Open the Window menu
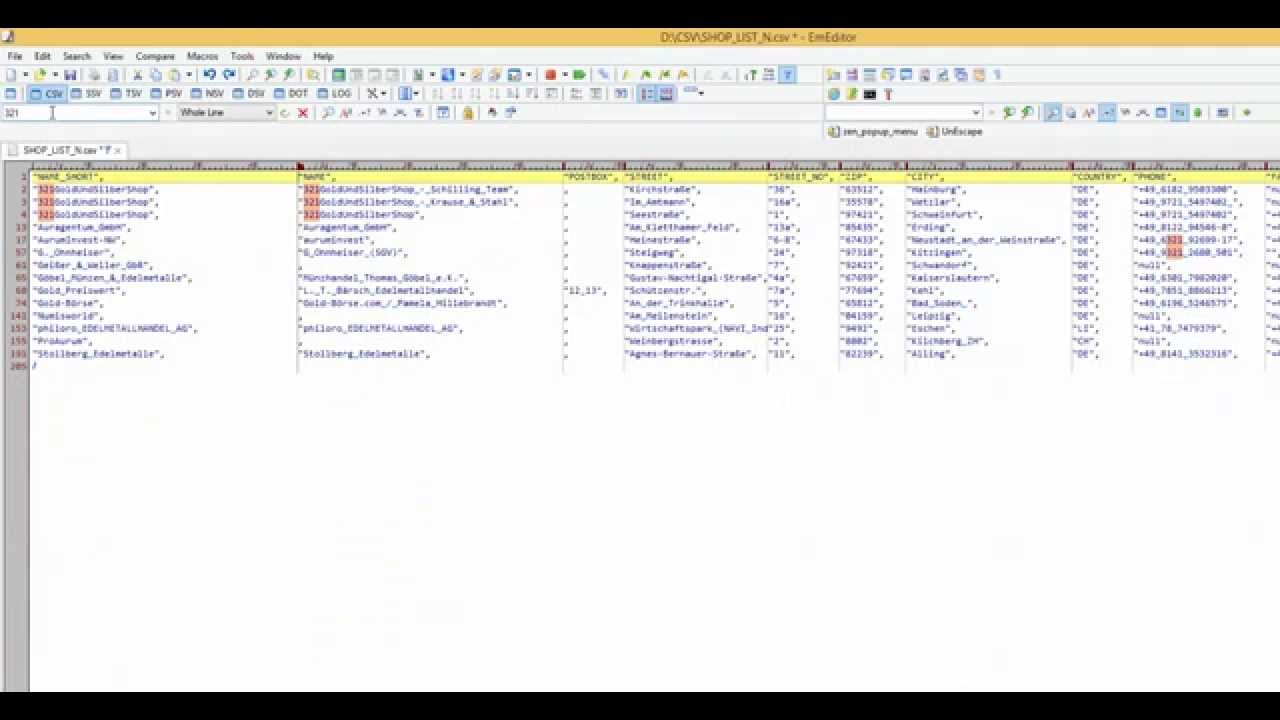The height and width of the screenshot is (720, 1280). pos(283,56)
